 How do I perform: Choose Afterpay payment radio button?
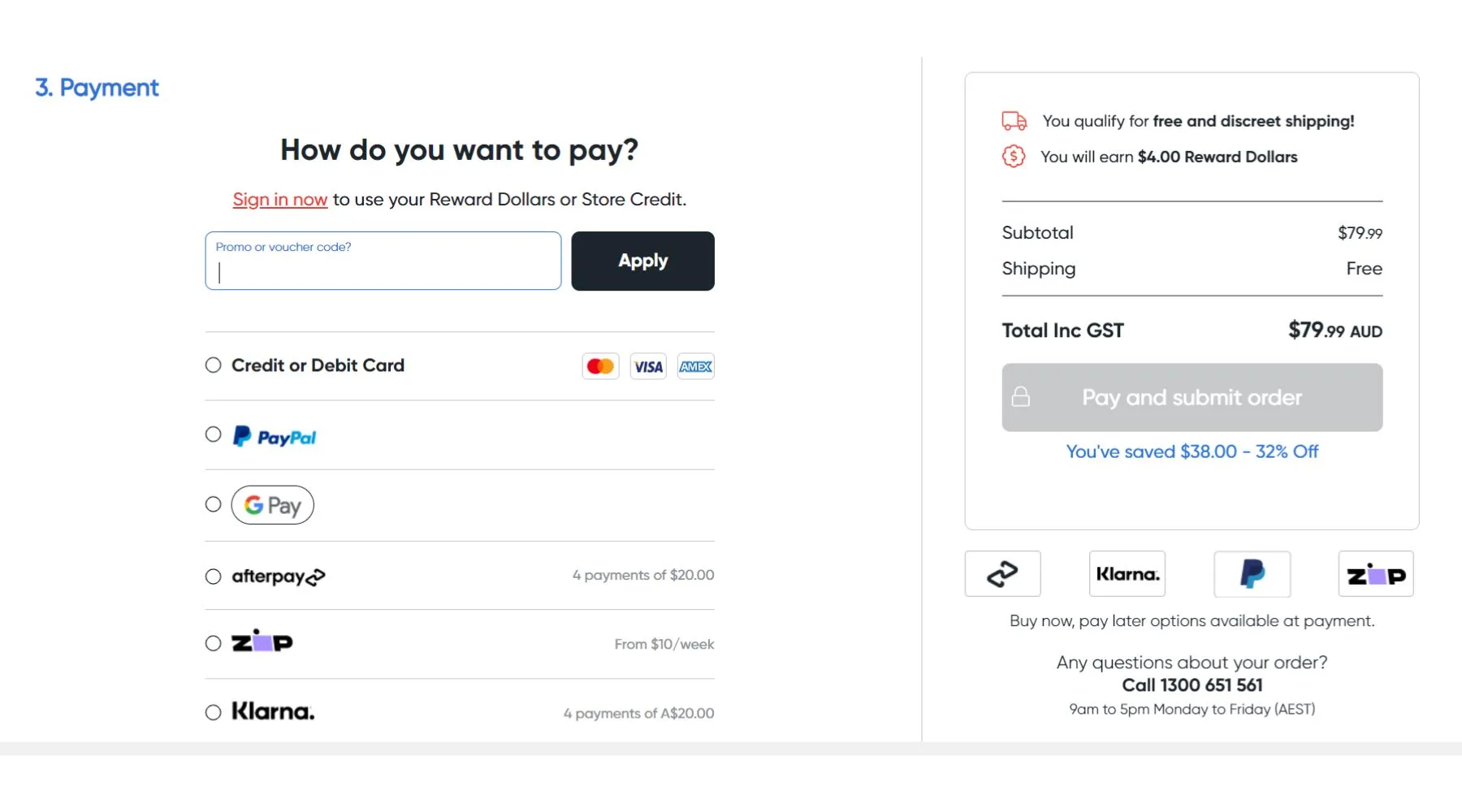pyautogui.click(x=214, y=577)
